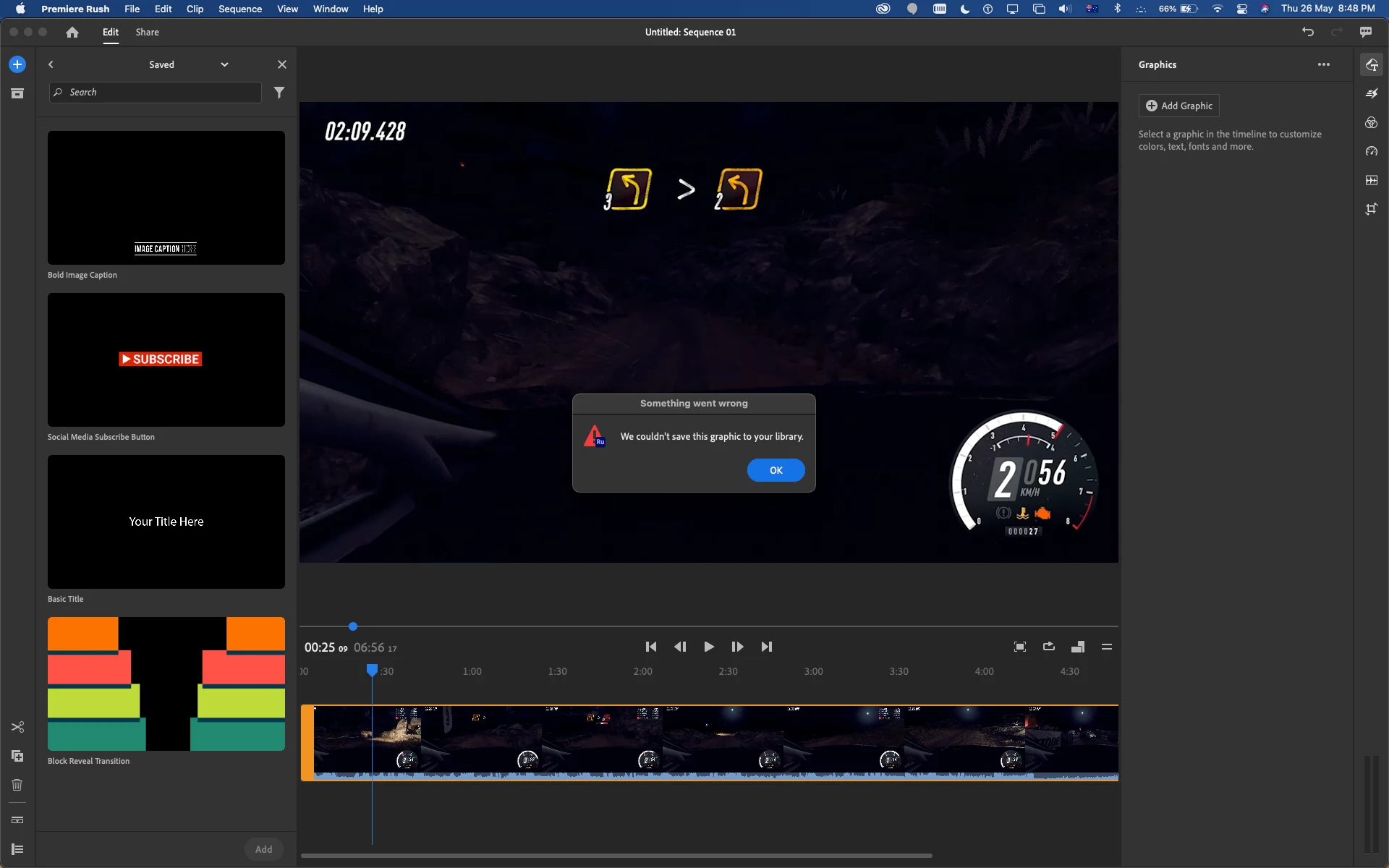Viewport: 1389px width, 868px height.
Task: Select the scissors split tool
Action: pyautogui.click(x=17, y=727)
